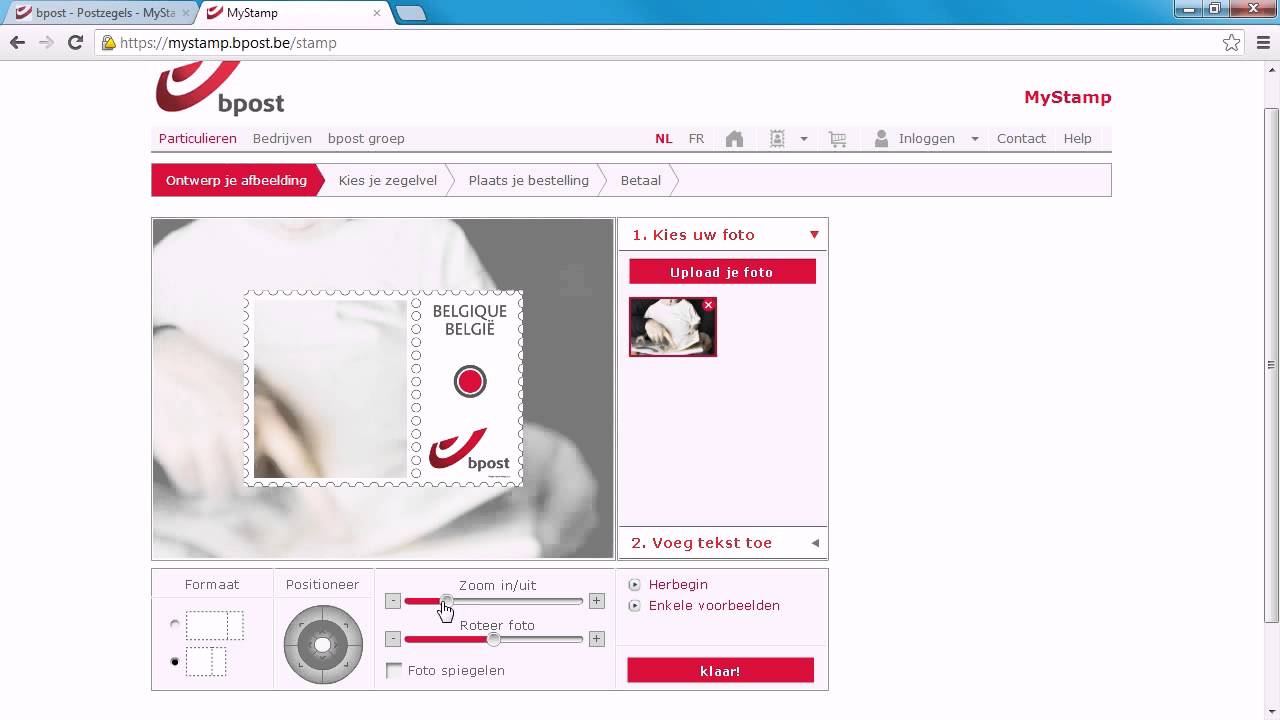Enable the Foto spiegelen checkbox

click(x=394, y=670)
